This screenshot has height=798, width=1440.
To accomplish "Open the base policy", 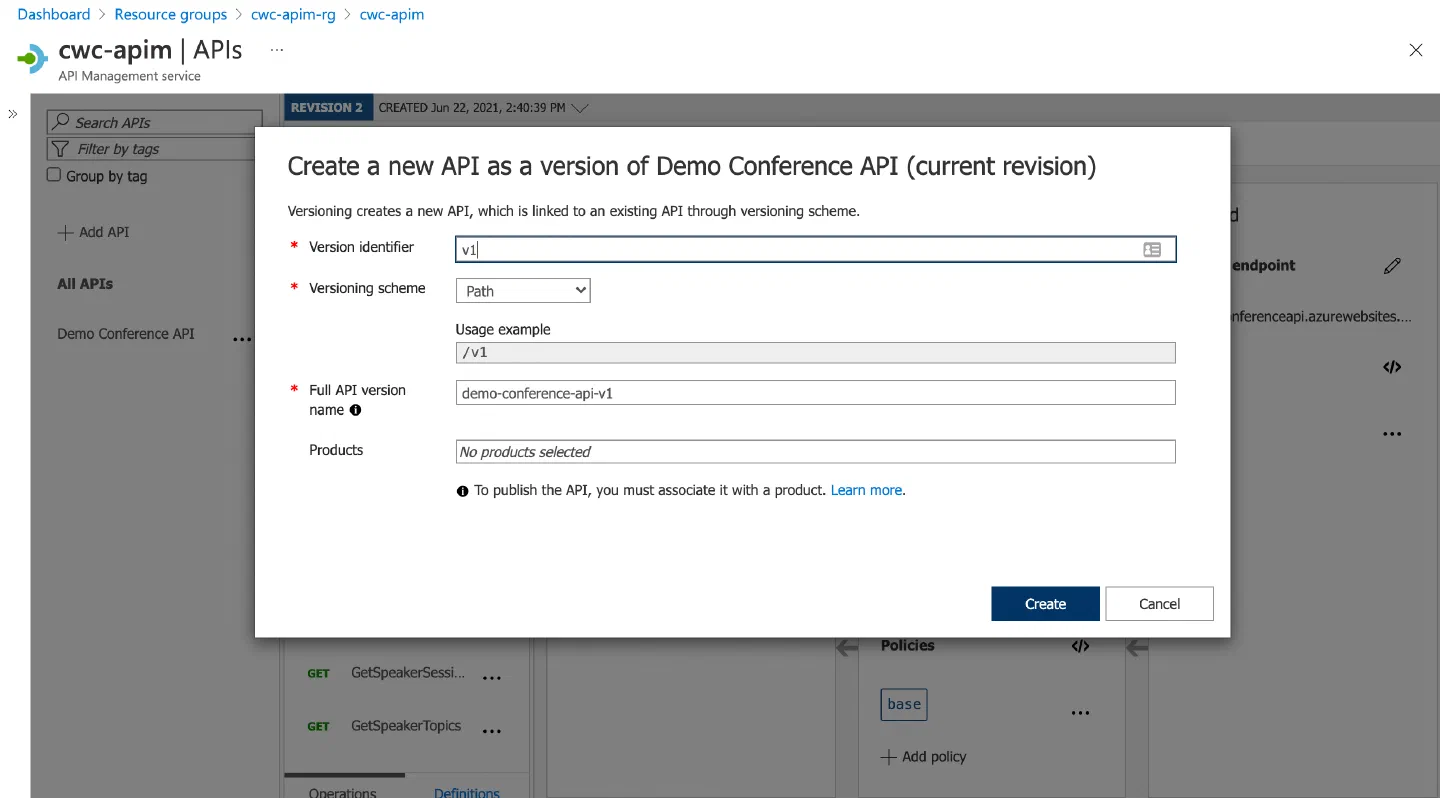I will point(904,704).
